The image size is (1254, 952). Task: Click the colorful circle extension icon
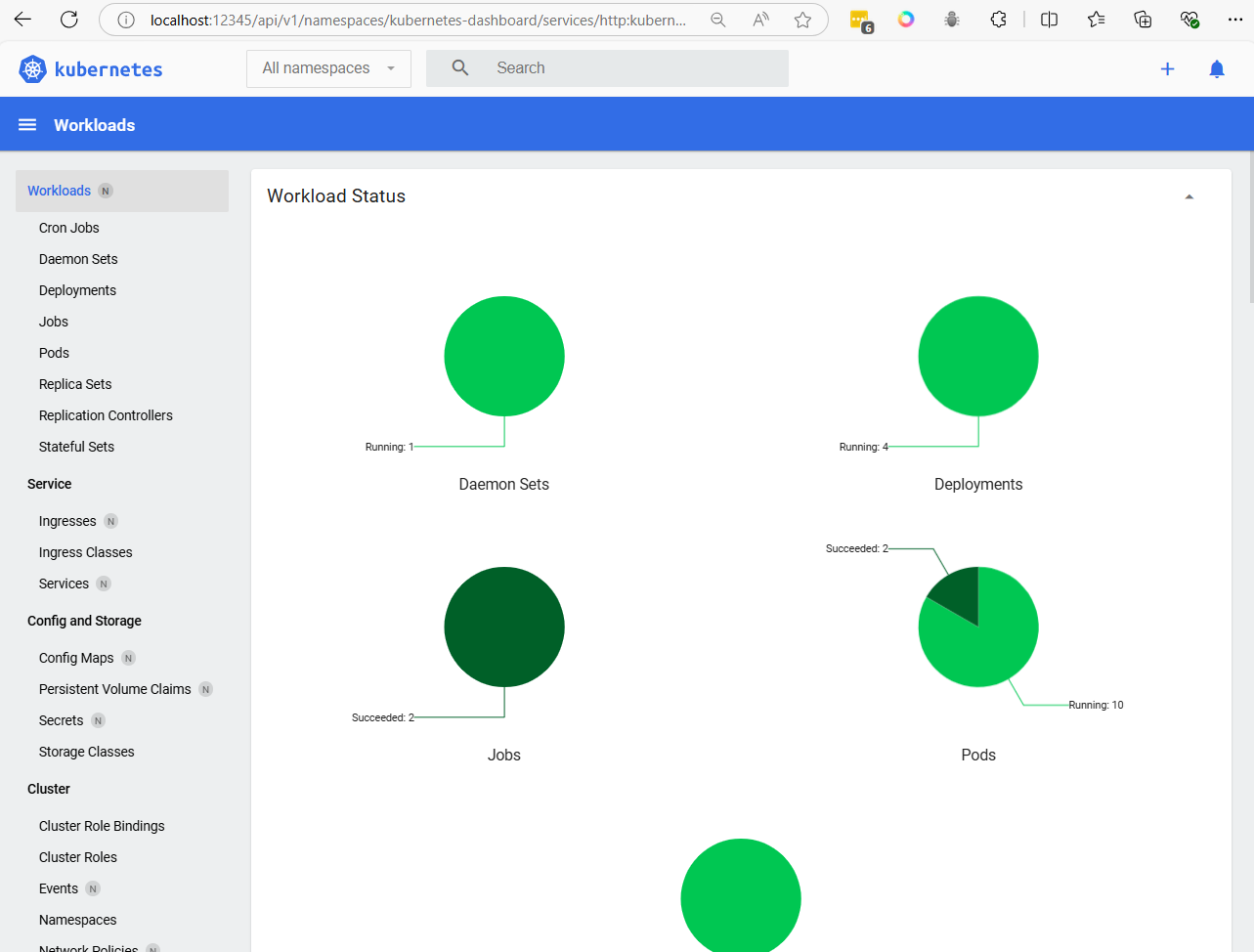(906, 19)
